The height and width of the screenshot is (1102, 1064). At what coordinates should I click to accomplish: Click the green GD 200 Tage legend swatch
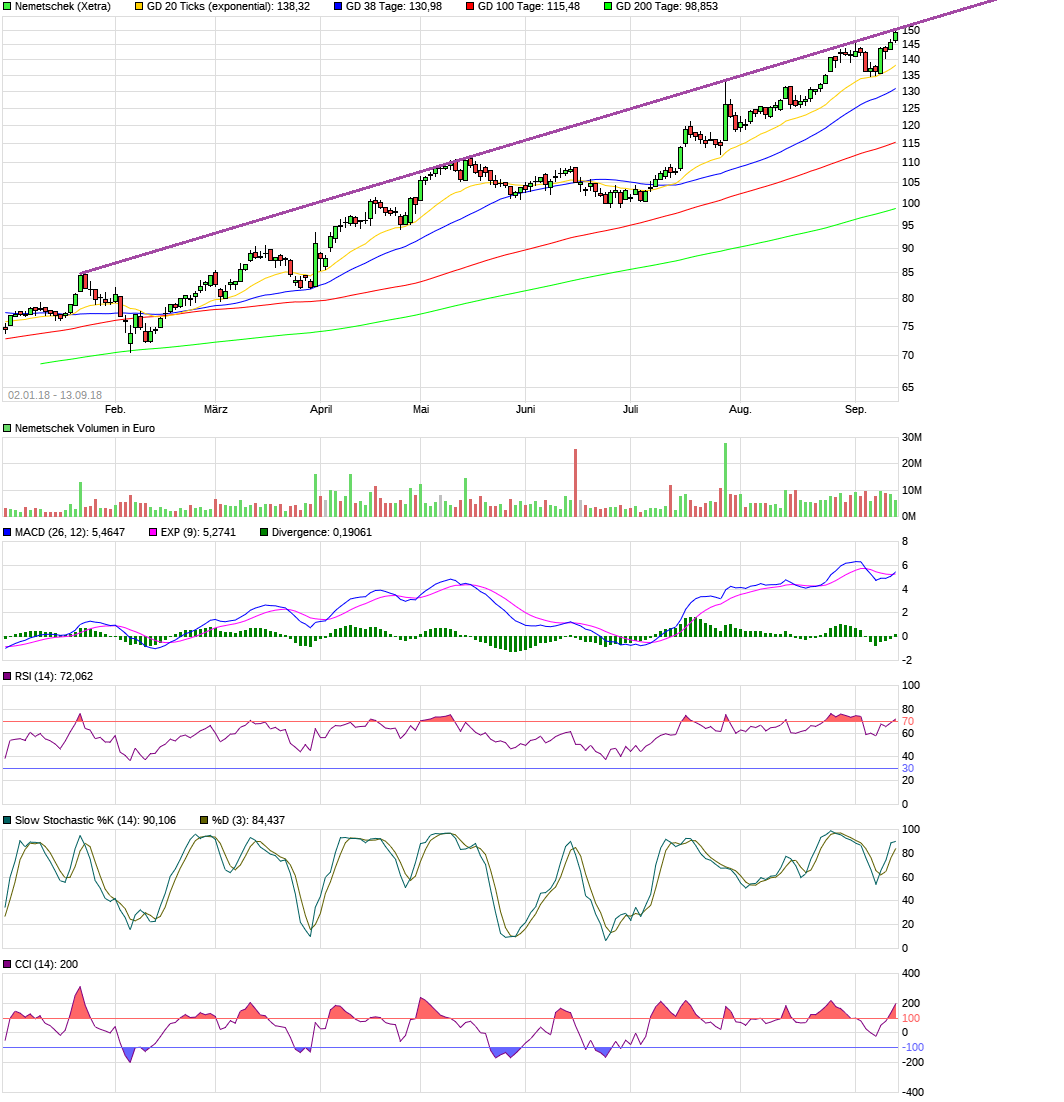click(x=608, y=6)
